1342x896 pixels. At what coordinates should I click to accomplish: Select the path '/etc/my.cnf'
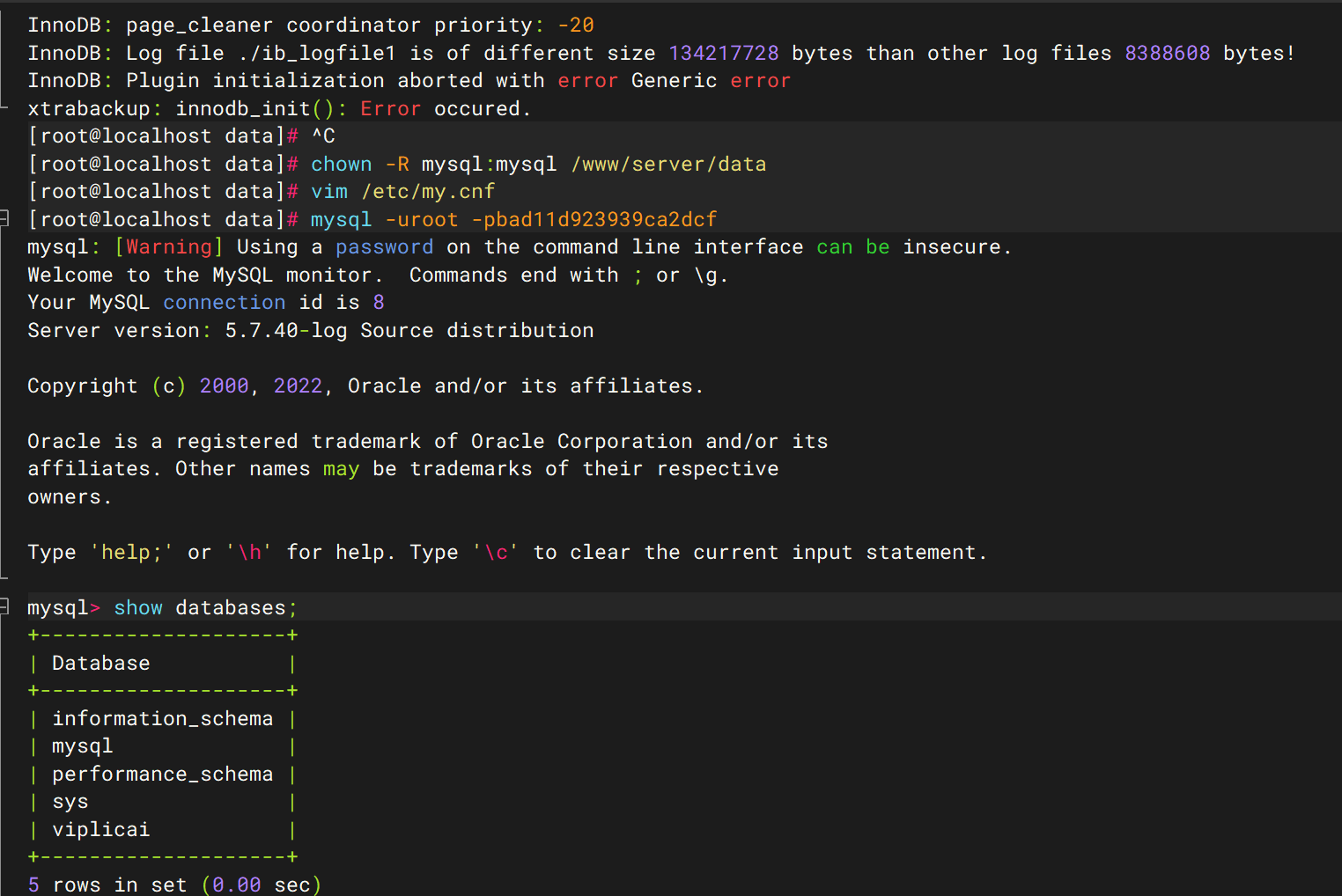[428, 192]
